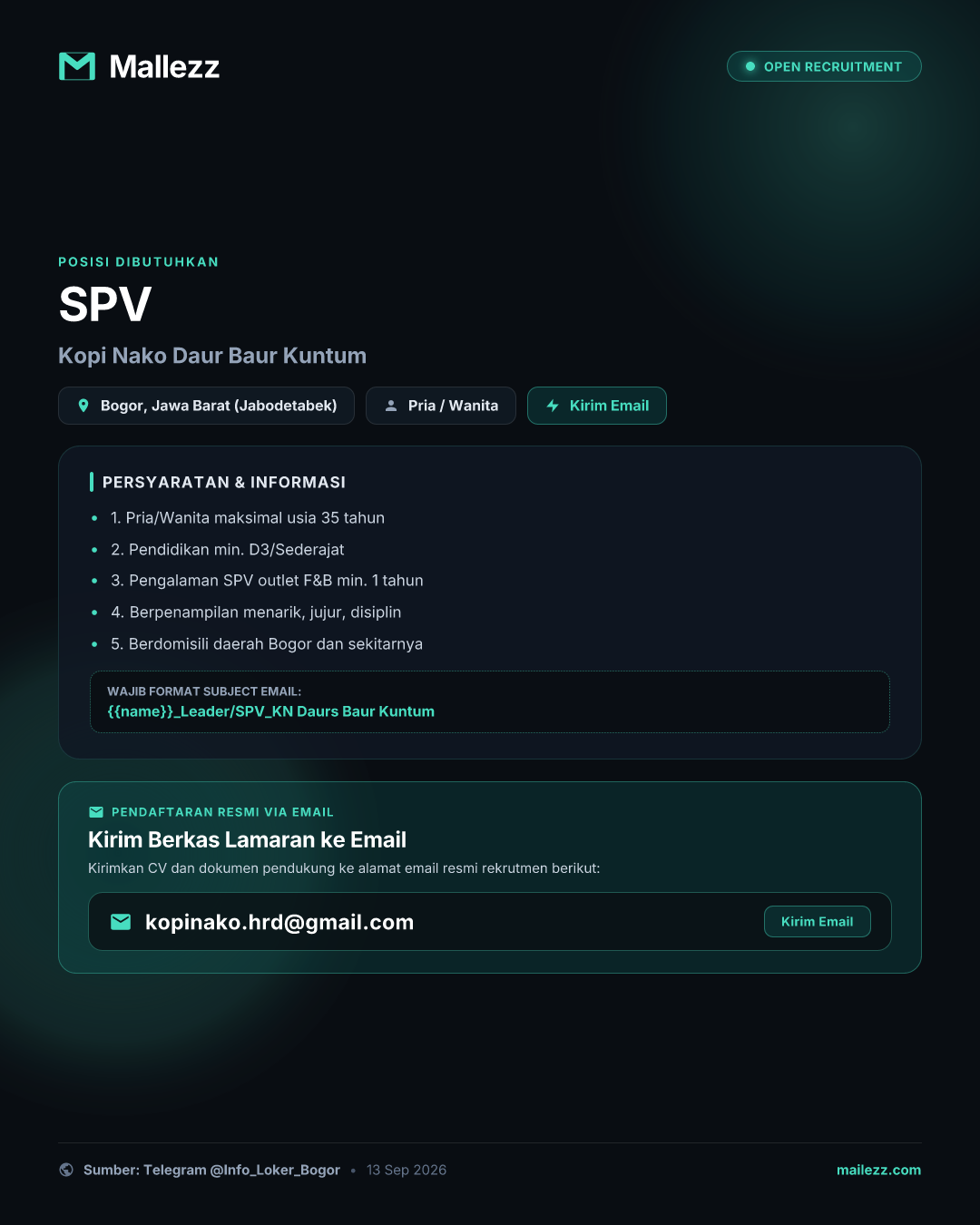Click the Mallezz envelope logo icon
The width and height of the screenshot is (980, 1225).
click(77, 66)
